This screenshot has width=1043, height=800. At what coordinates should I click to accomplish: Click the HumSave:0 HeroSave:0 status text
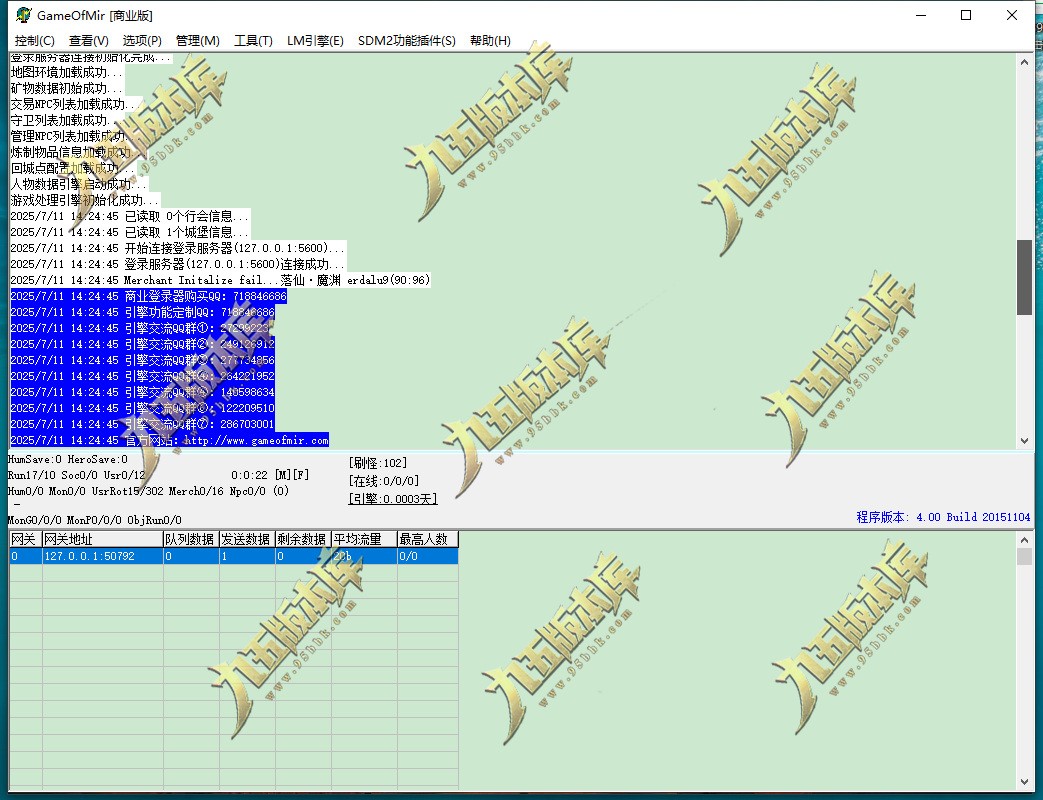coord(67,460)
